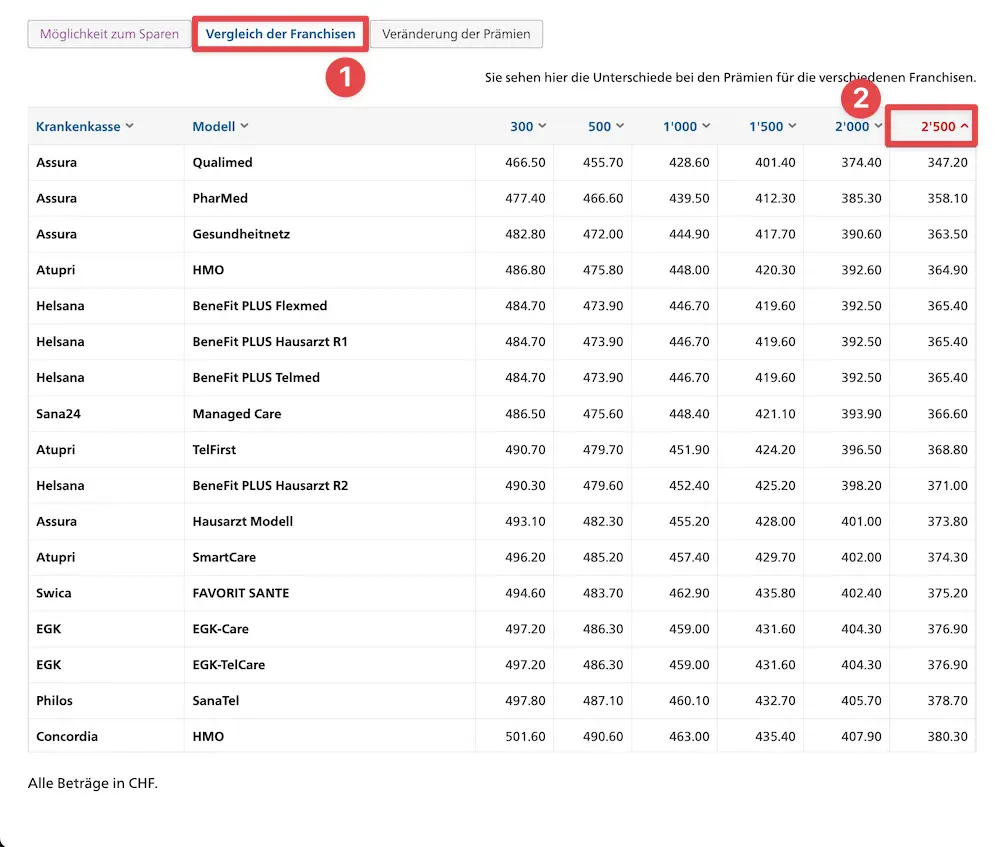
Task: Click the 373.80 premium value
Action: 947,521
